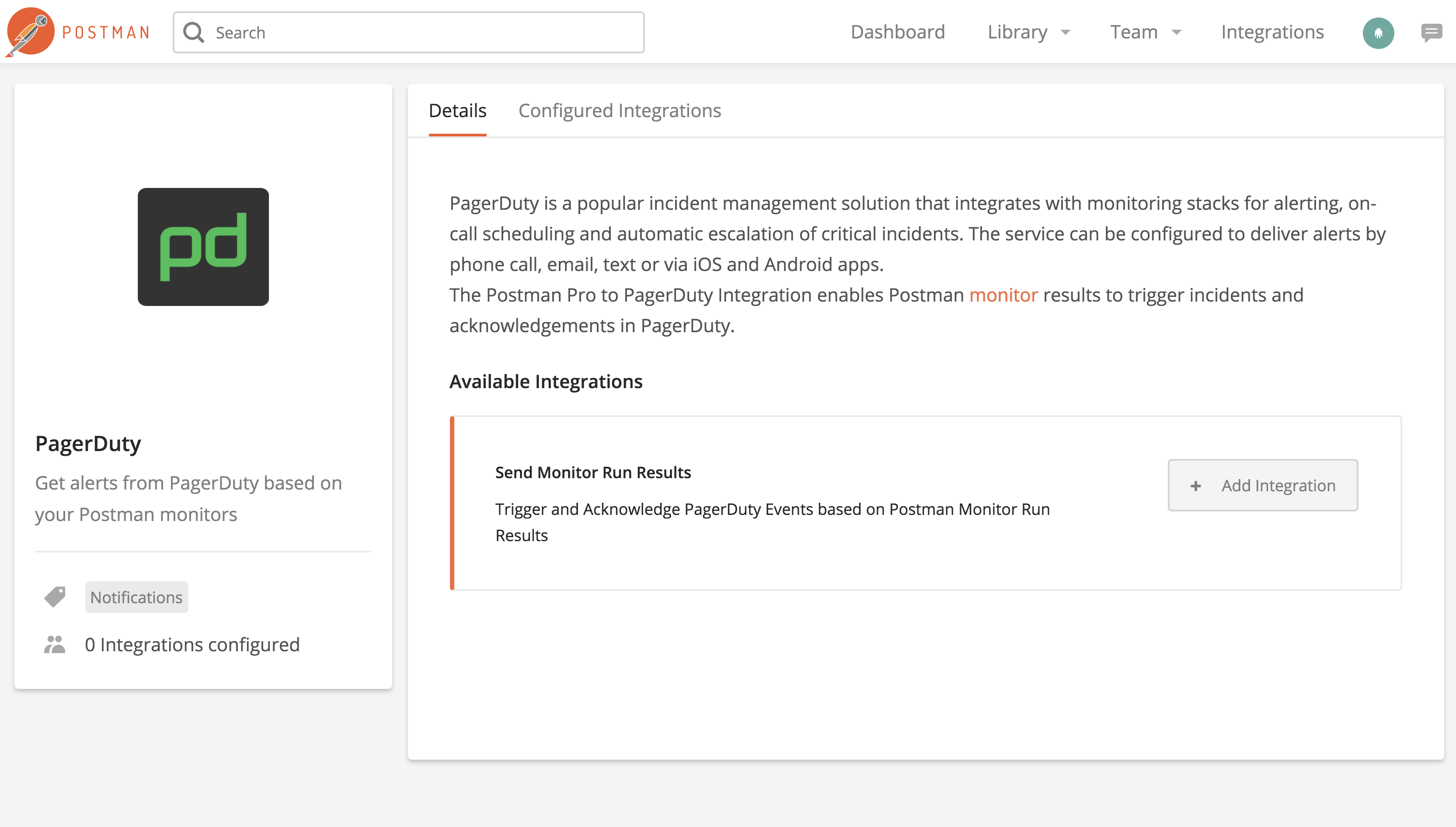The width and height of the screenshot is (1456, 827).
Task: Click the Notifications category tag
Action: pyautogui.click(x=136, y=597)
